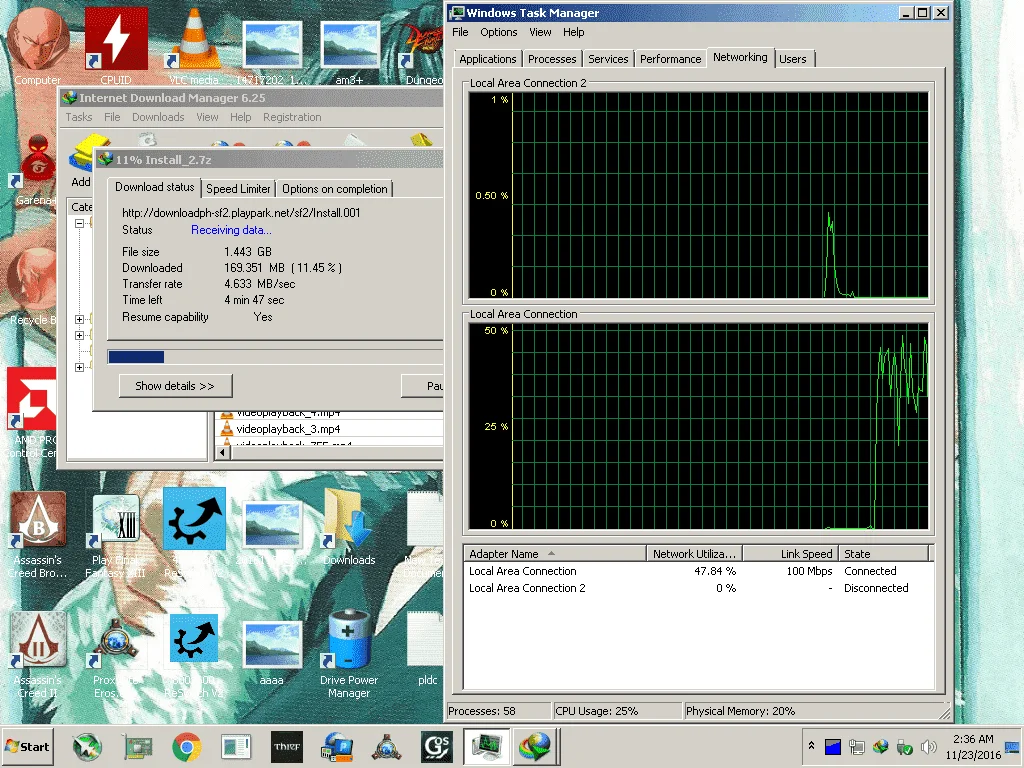Sort by Adapter Name column header
This screenshot has width=1024, height=768.
point(555,554)
